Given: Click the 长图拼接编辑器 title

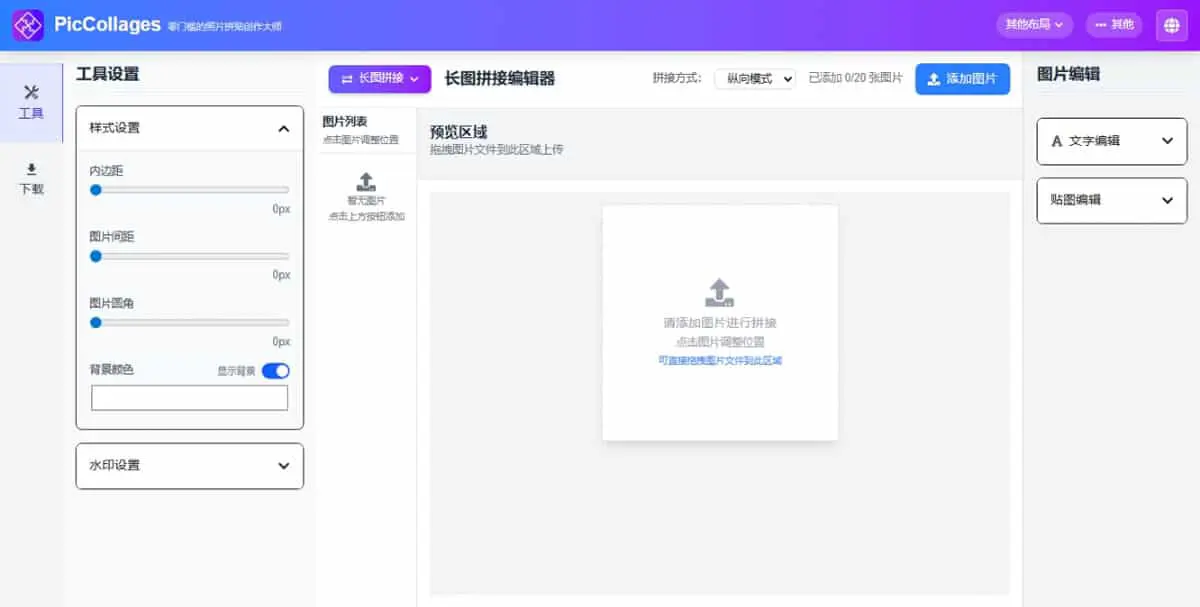Looking at the screenshot, I should click(x=499, y=78).
